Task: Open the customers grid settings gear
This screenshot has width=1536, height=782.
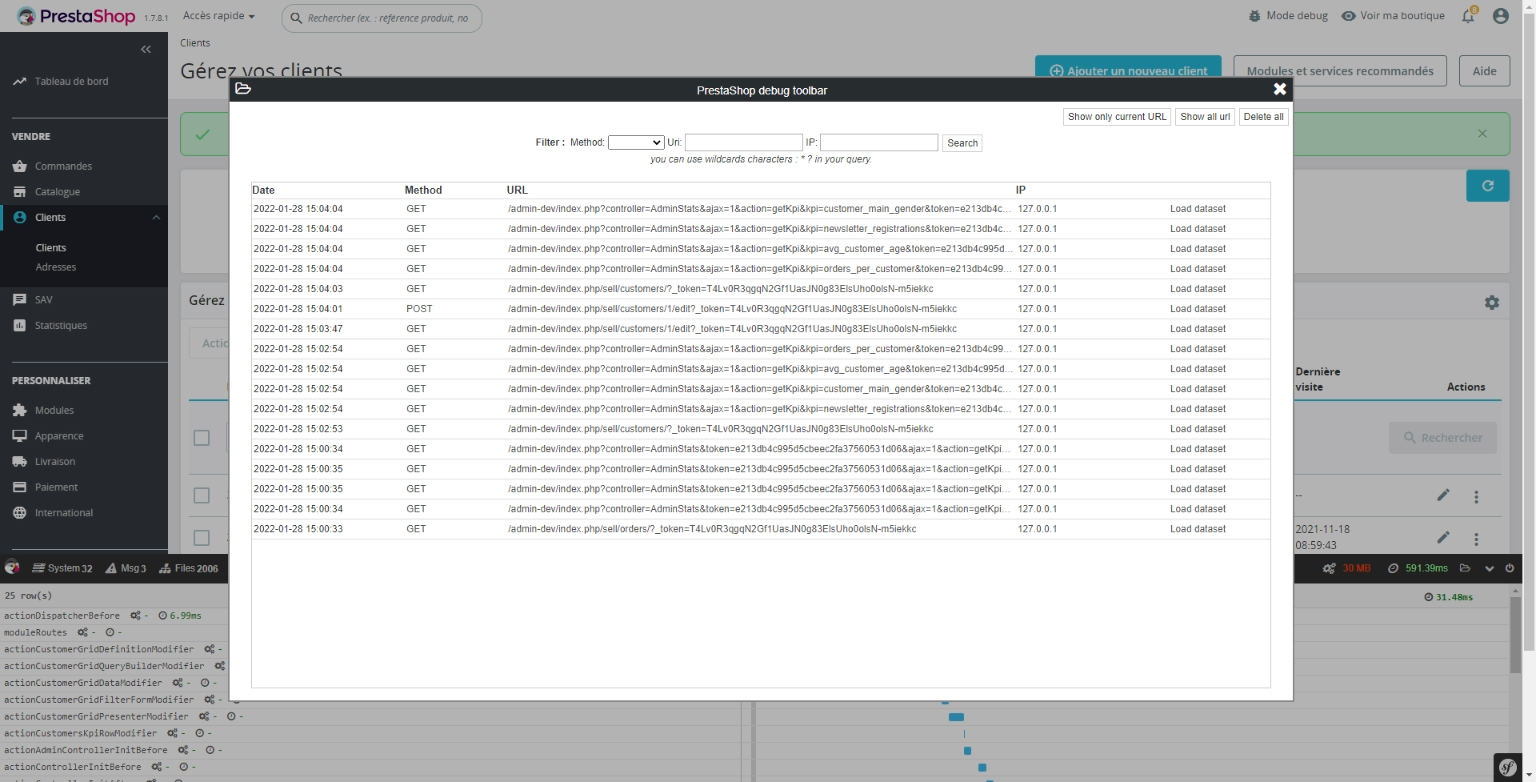Action: 1491,302
